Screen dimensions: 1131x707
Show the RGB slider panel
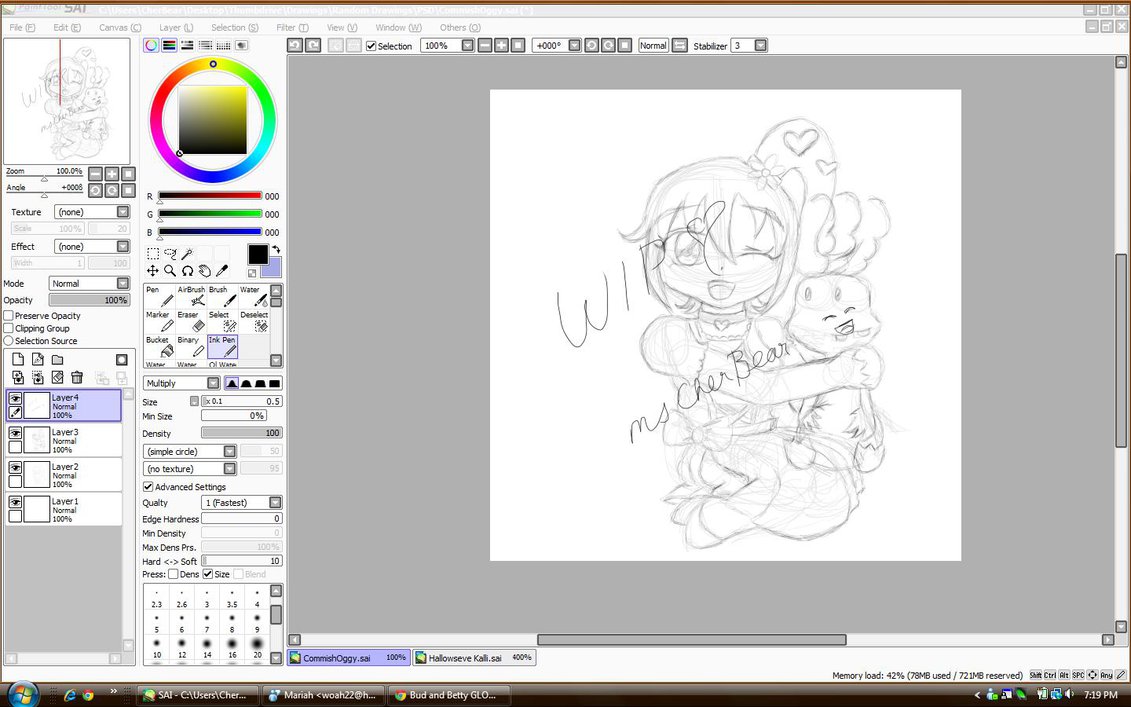[x=169, y=45]
